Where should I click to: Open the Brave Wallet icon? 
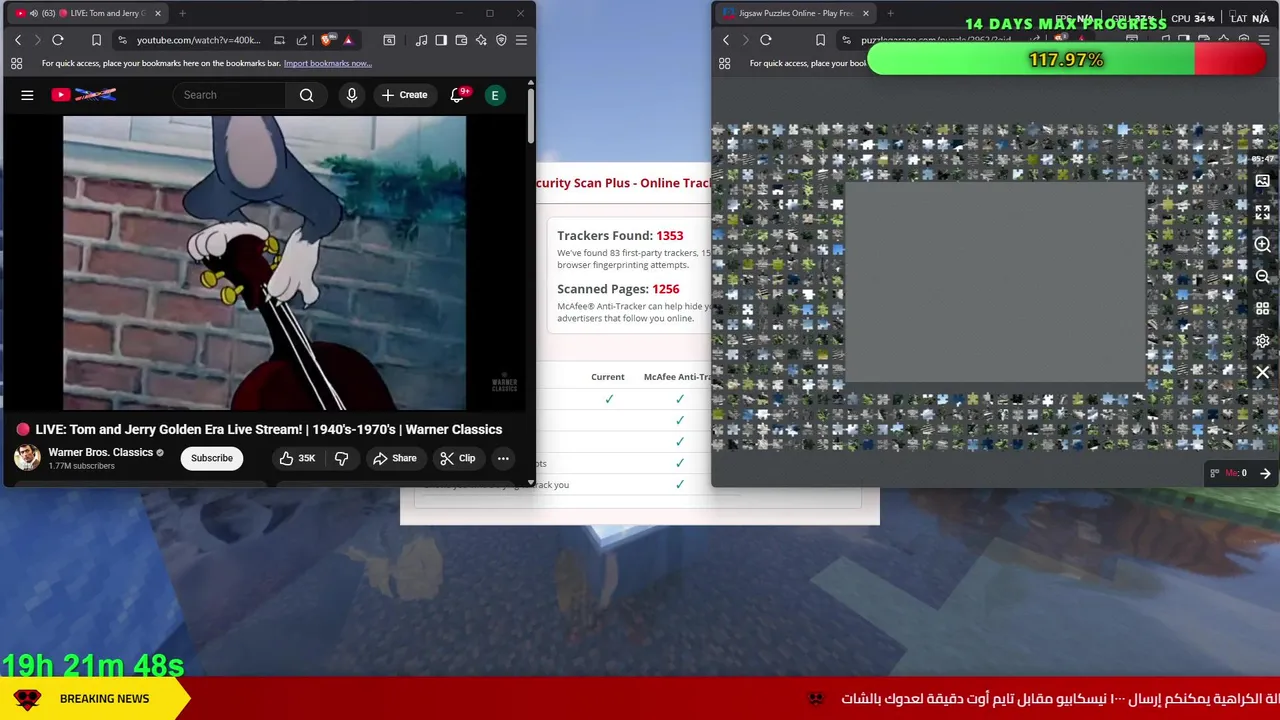tap(461, 40)
